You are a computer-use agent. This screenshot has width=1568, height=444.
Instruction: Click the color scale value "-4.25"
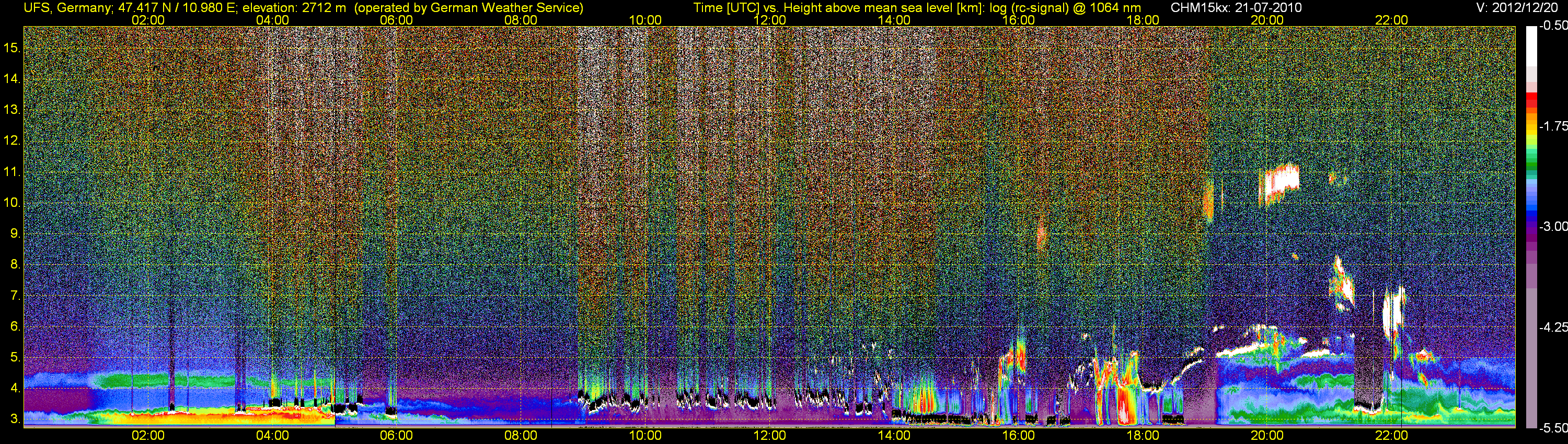[1553, 327]
